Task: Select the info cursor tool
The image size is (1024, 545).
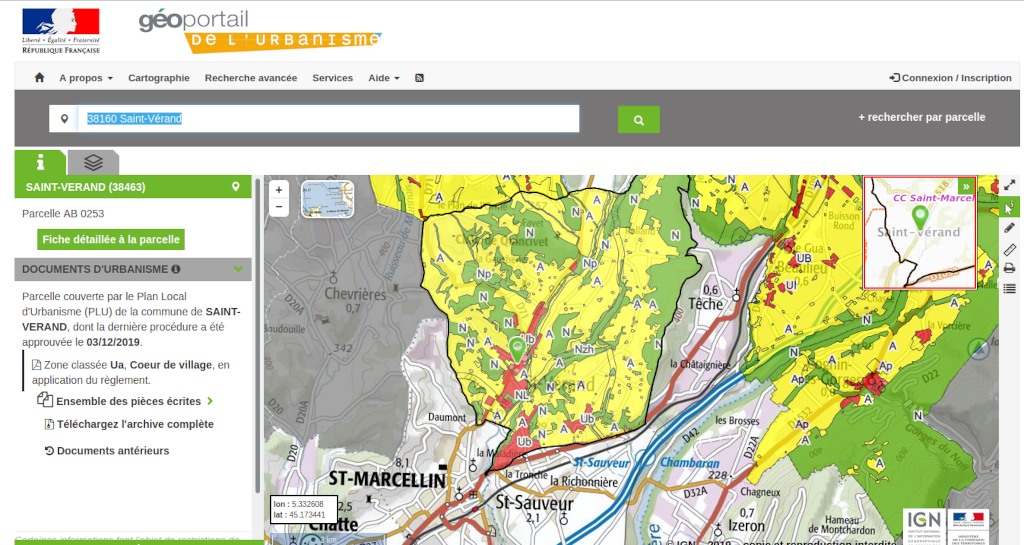Action: tap(1010, 207)
